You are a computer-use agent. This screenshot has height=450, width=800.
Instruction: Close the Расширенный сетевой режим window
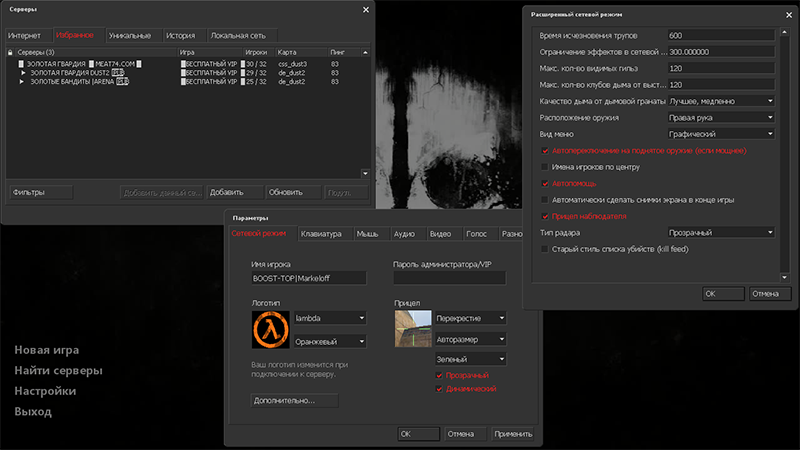point(789,15)
